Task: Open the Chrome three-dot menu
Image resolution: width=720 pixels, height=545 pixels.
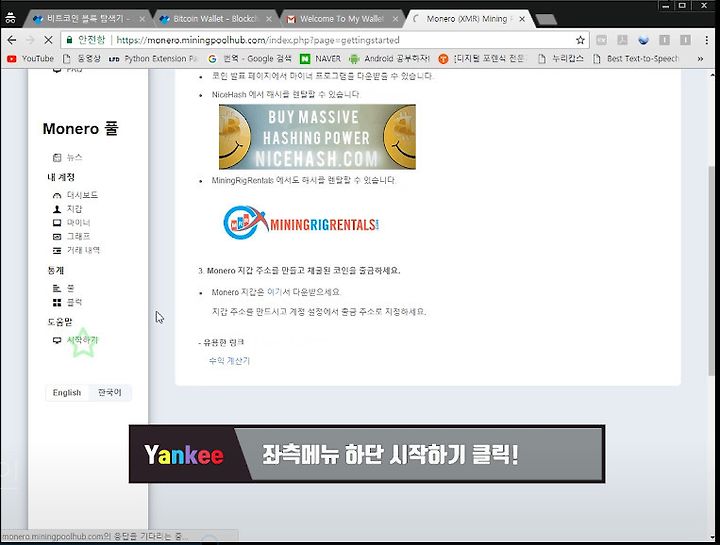Action: click(707, 40)
